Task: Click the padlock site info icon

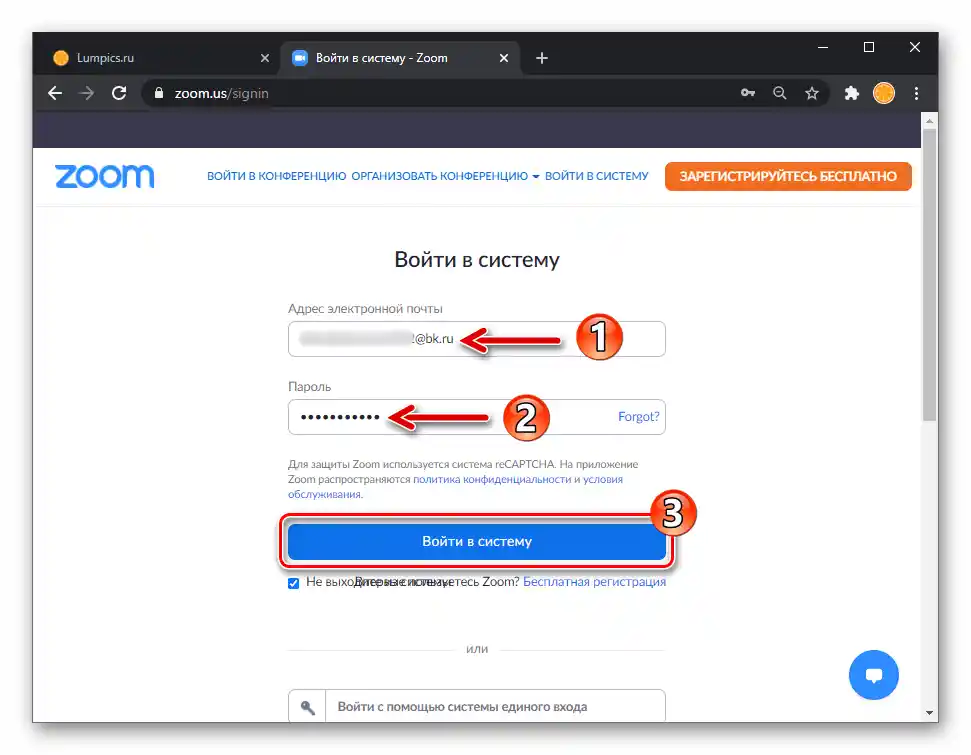Action: (x=159, y=94)
